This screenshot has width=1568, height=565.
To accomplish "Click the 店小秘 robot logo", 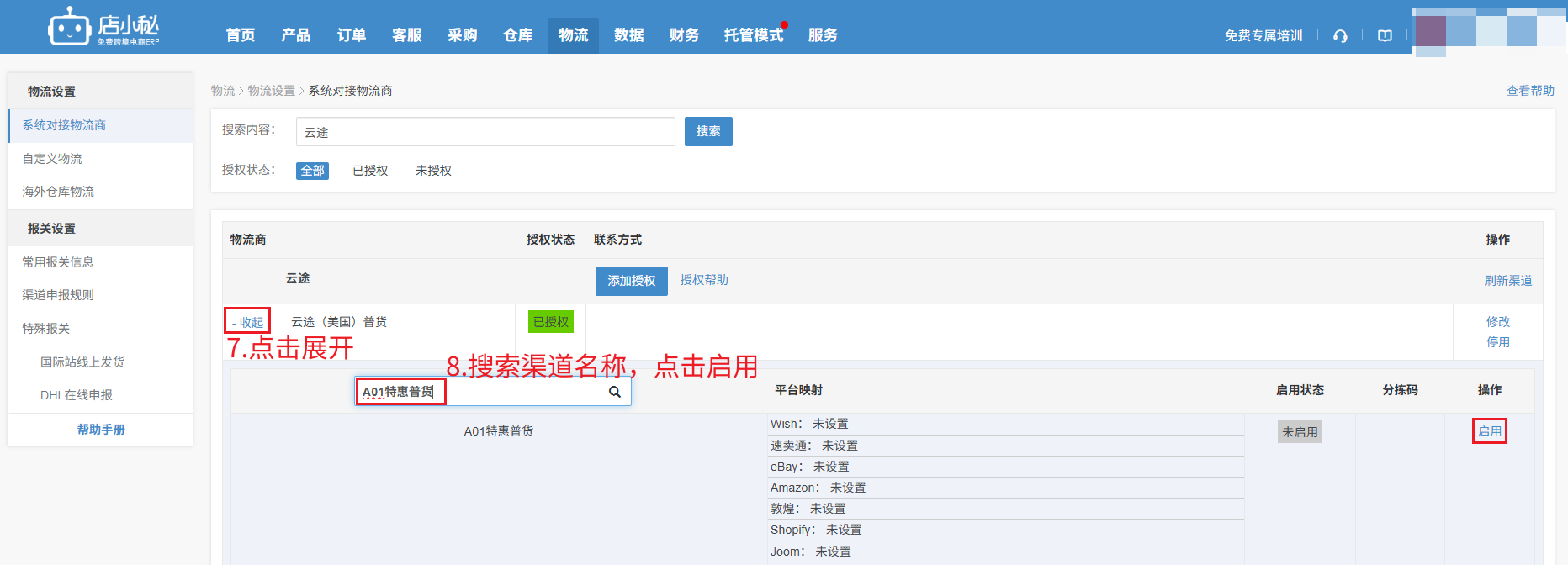I will tap(69, 28).
